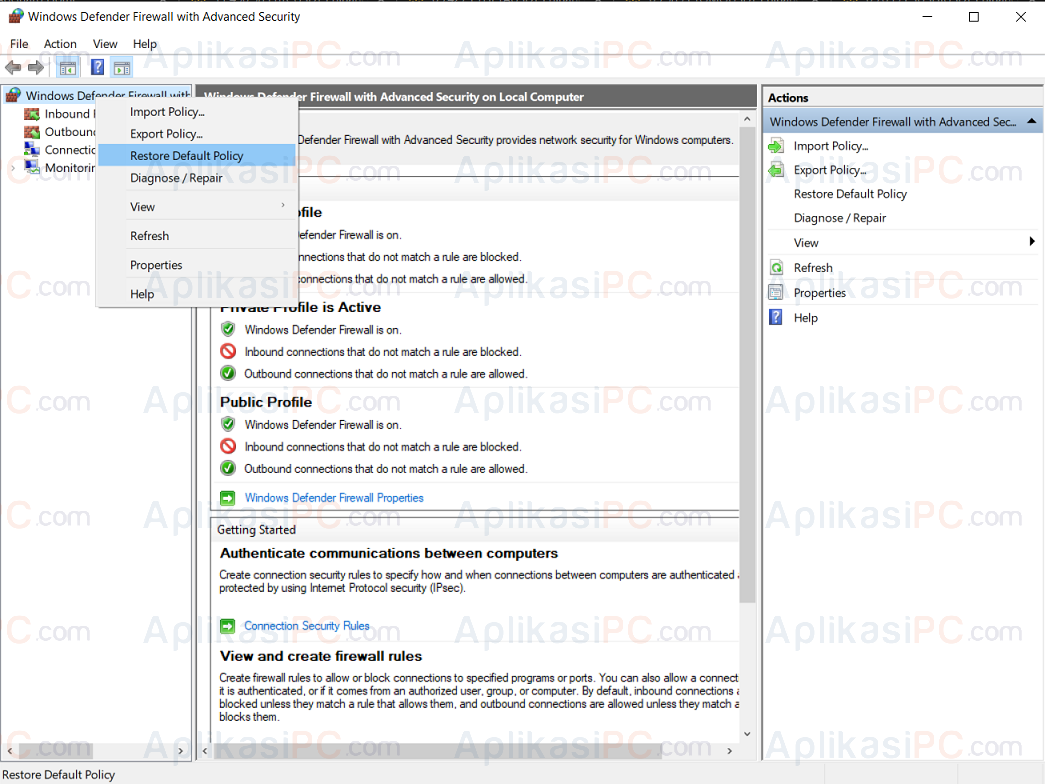The height and width of the screenshot is (784, 1045).
Task: Click the root node firewall icon in the tree
Action: [13, 95]
